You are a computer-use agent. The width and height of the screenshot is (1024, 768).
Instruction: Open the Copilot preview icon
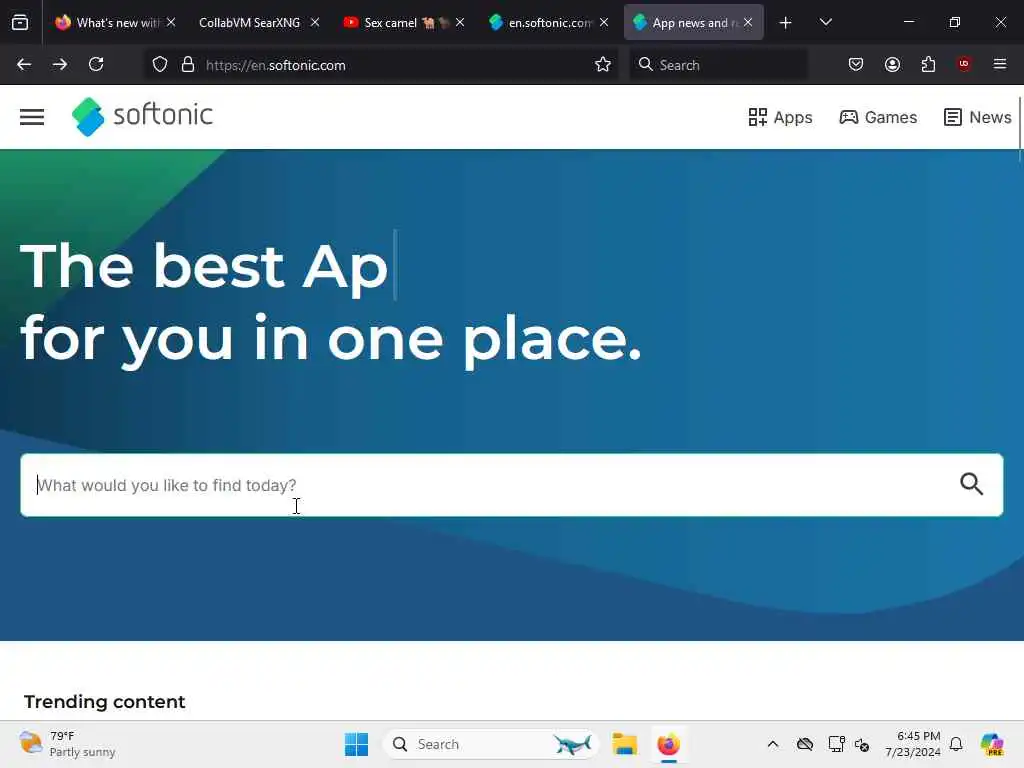click(992, 744)
